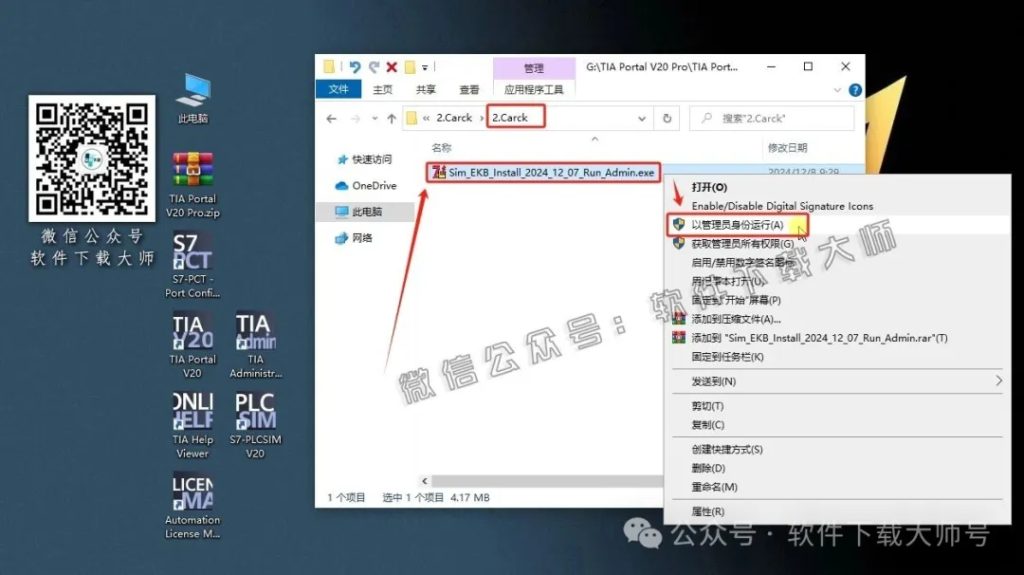1024x575 pixels.
Task: Open the 查看 ribbon tab
Action: coord(469,90)
